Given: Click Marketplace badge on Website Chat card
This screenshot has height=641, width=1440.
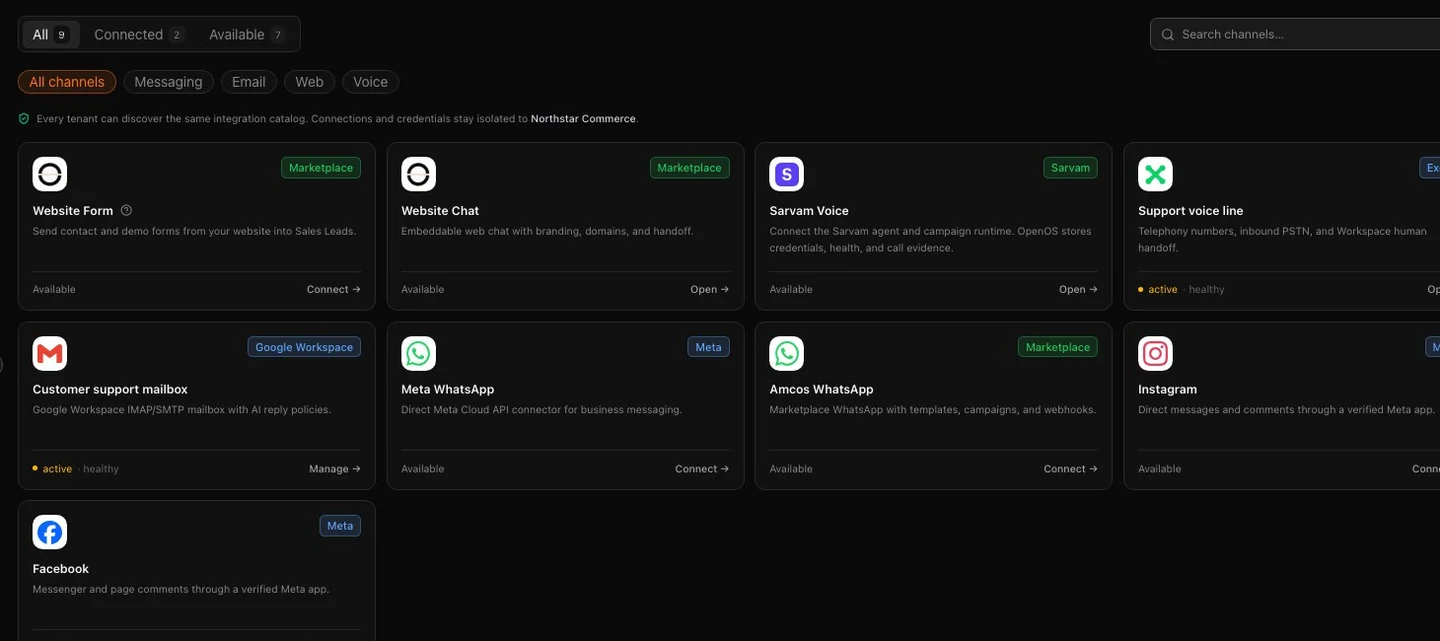Looking at the screenshot, I should [x=689, y=168].
